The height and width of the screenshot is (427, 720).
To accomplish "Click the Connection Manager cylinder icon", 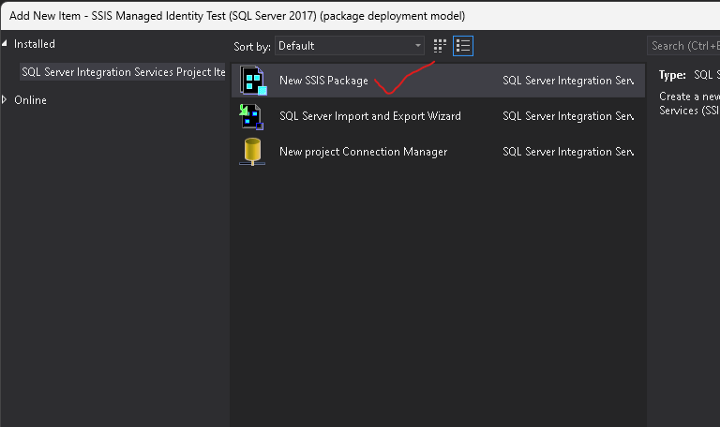I will coord(252,152).
